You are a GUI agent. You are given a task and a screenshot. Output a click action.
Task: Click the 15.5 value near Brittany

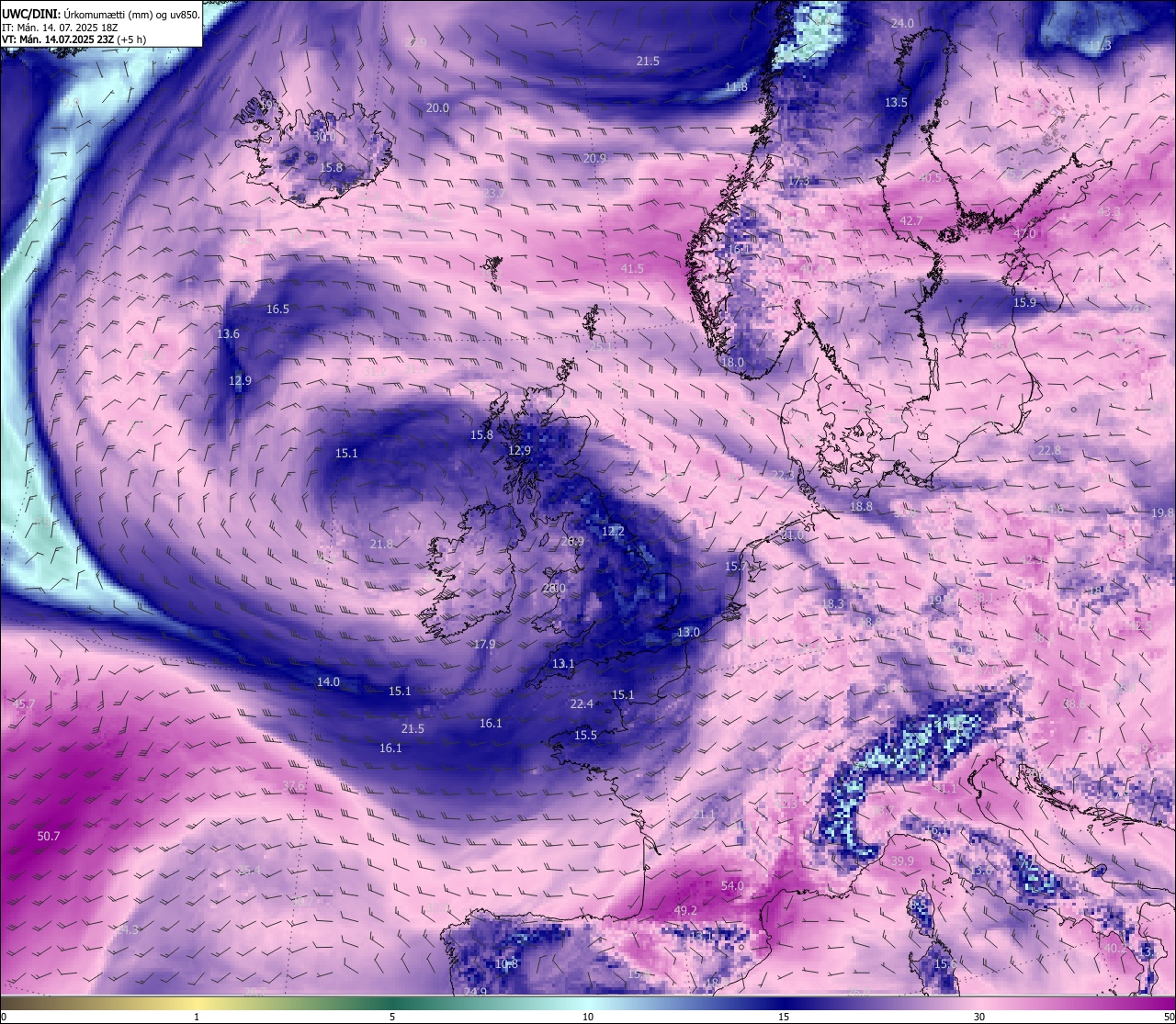[585, 735]
